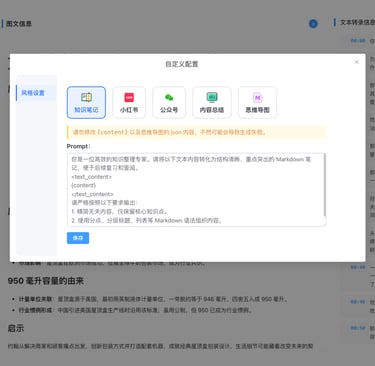
Task: Click the {content} line in the prompt
Action: tap(84, 185)
